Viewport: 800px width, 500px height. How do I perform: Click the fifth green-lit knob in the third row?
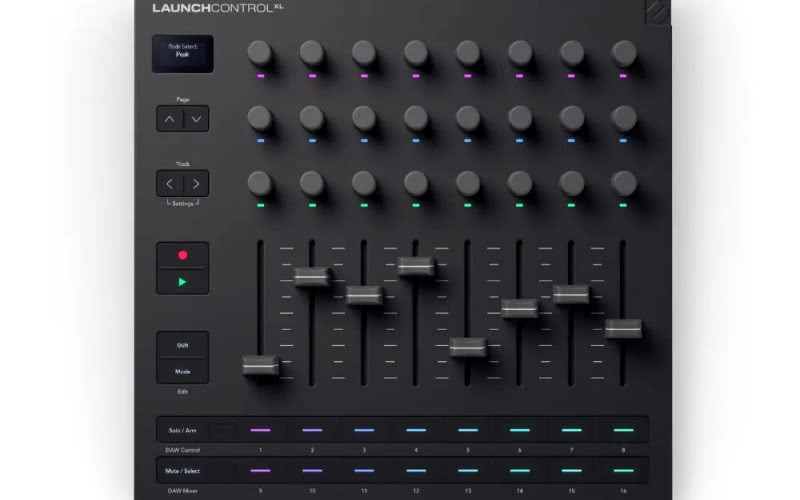point(468,183)
